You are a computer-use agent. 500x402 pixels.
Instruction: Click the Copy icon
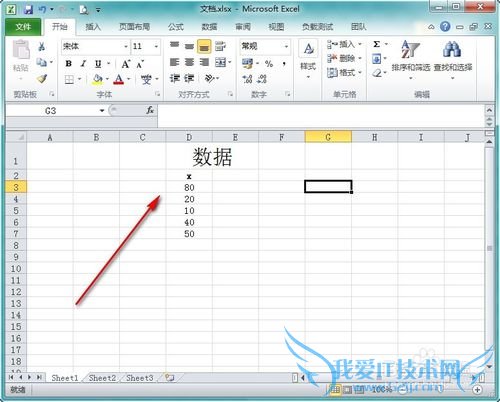pyautogui.click(x=42, y=62)
